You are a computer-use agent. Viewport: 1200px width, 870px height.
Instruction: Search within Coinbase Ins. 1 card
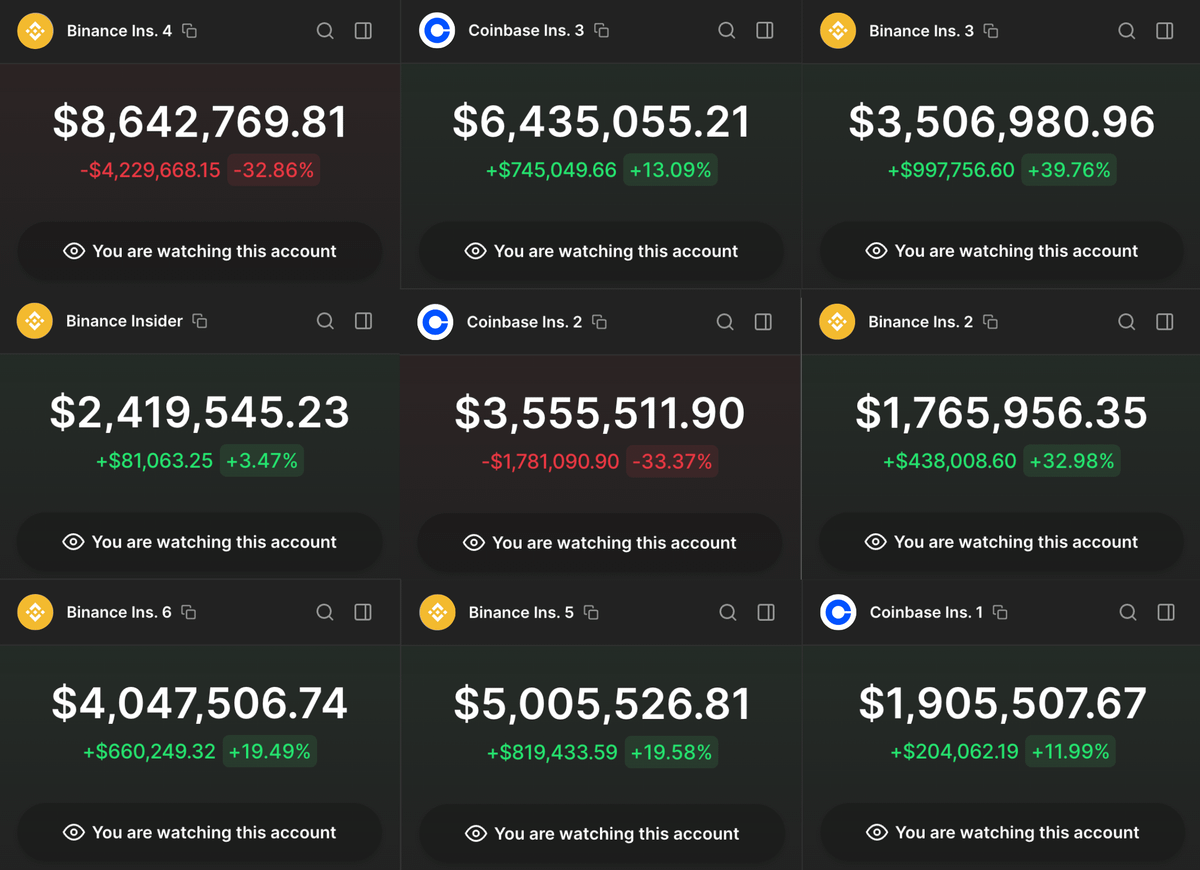tap(1128, 612)
